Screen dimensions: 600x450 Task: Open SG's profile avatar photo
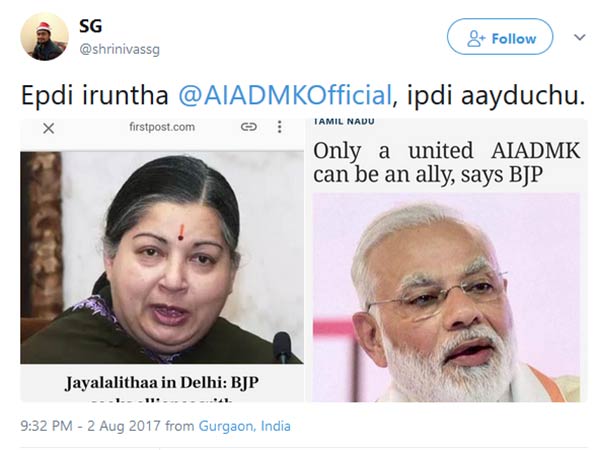pyautogui.click(x=44, y=36)
